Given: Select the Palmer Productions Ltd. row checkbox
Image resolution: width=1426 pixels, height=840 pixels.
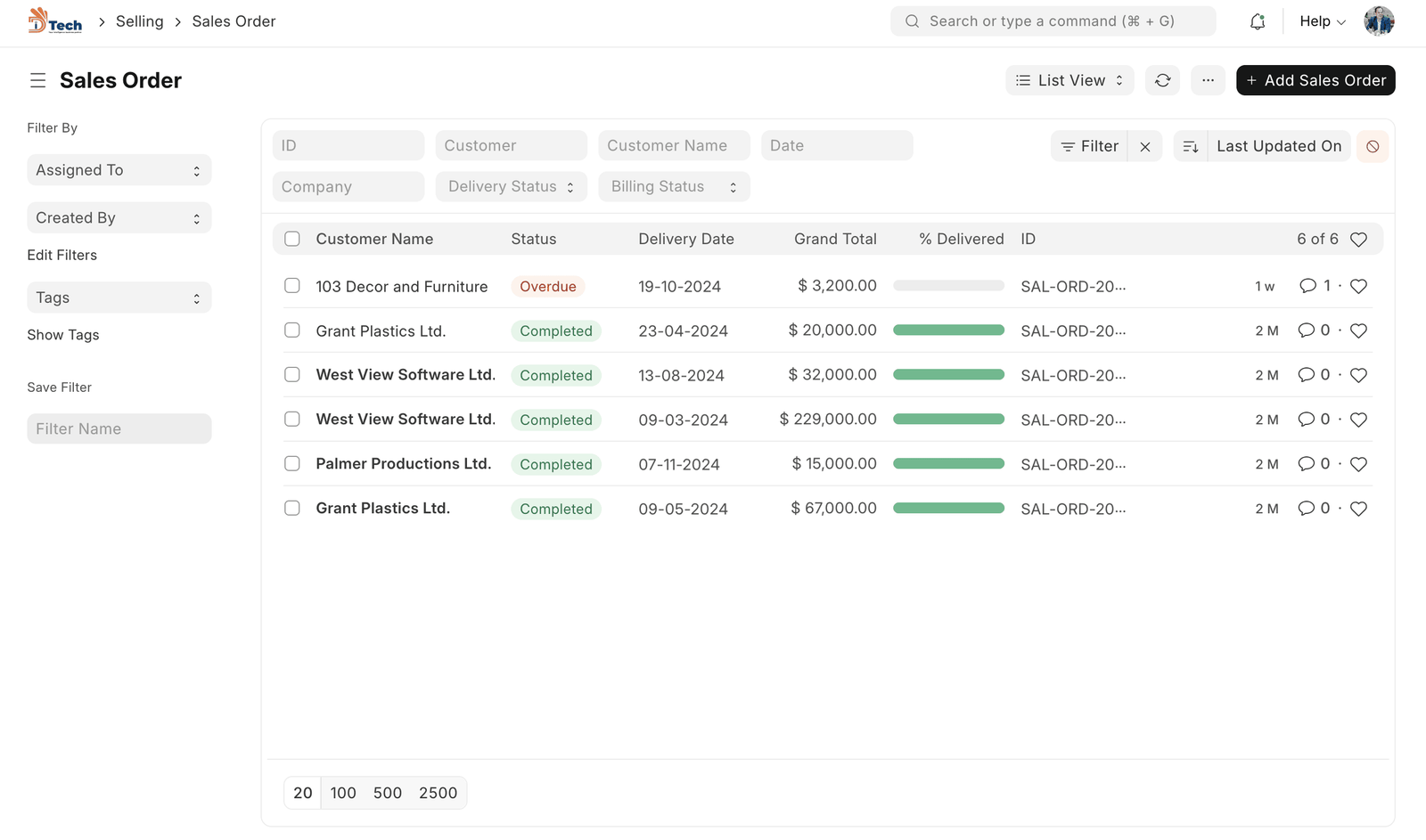Looking at the screenshot, I should point(292,463).
